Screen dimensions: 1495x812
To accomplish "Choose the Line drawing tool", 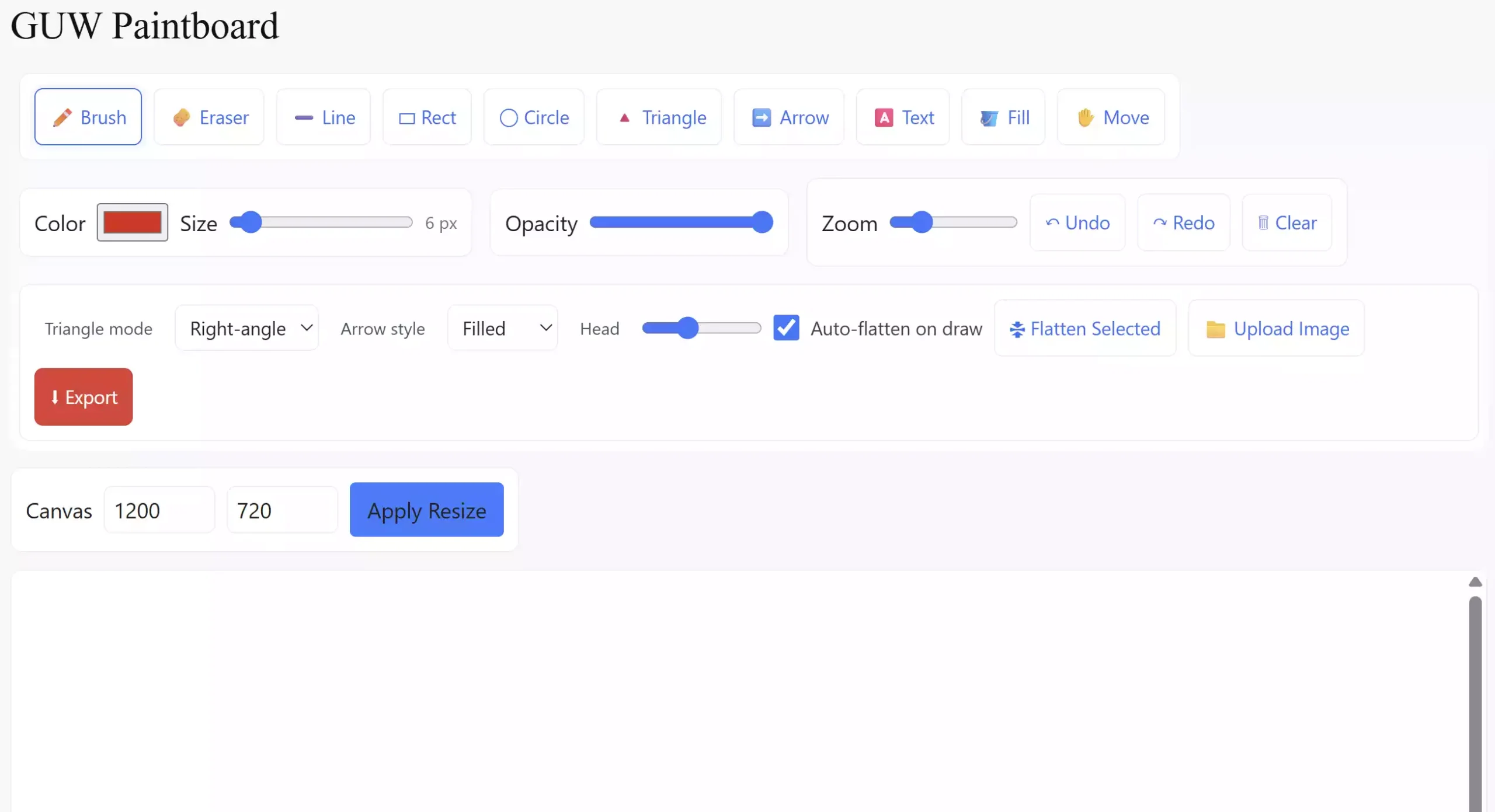I will pos(324,117).
